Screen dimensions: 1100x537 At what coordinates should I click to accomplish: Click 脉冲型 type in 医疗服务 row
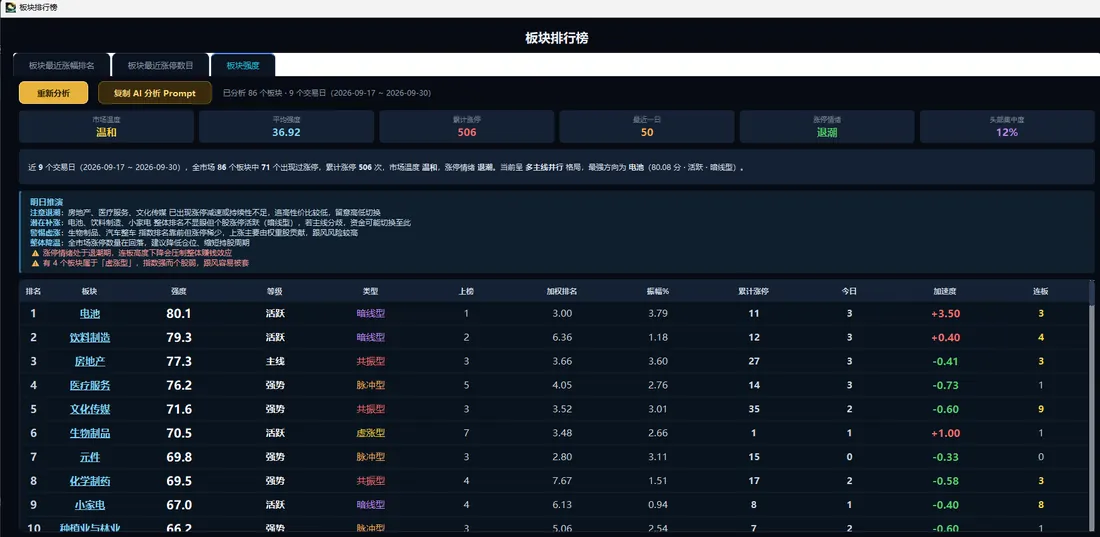point(370,385)
